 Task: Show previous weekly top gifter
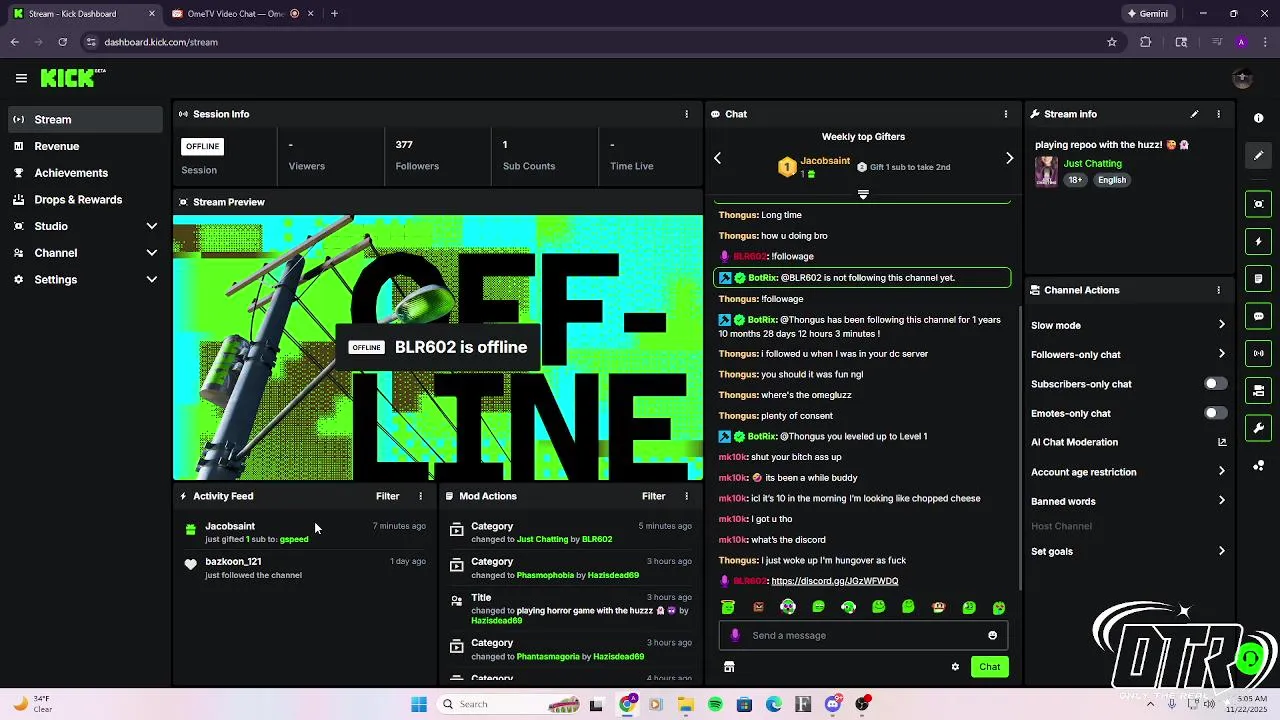coord(717,158)
